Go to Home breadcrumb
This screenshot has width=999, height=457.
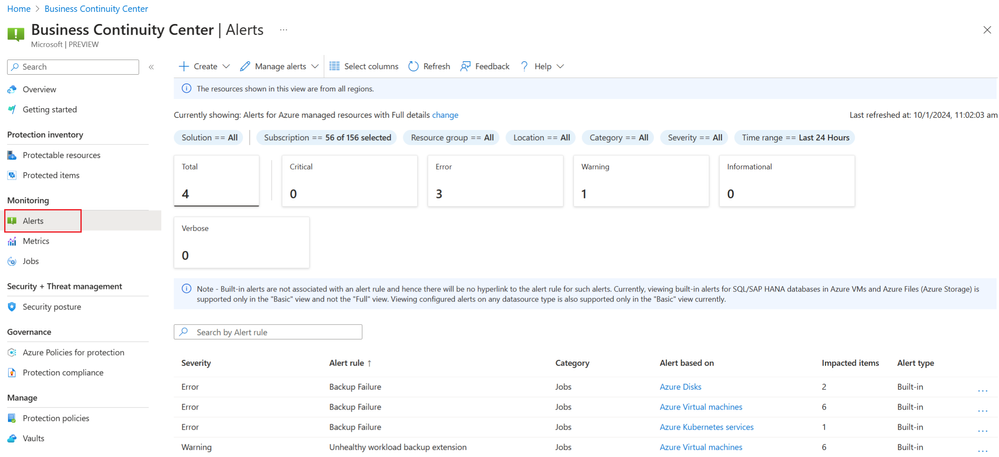(17, 9)
